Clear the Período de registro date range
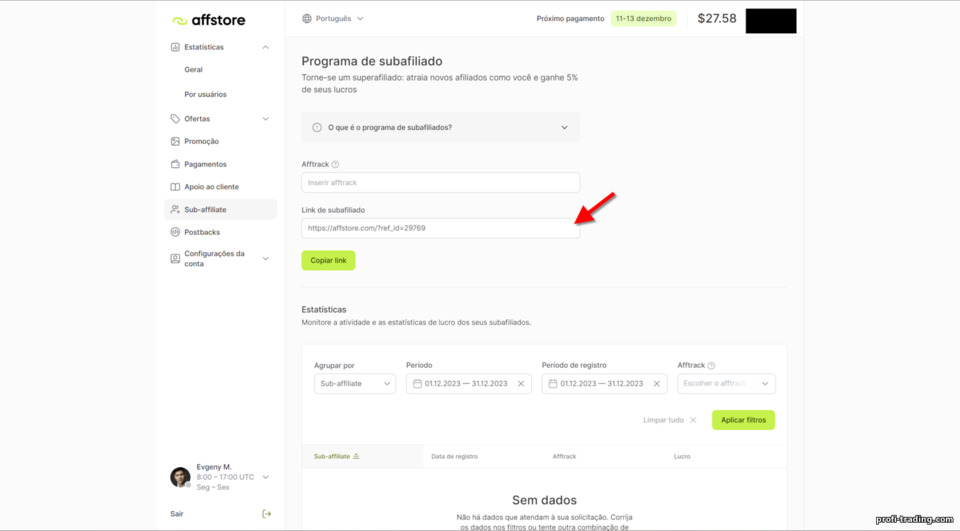Image resolution: width=960 pixels, height=531 pixels. pos(656,383)
